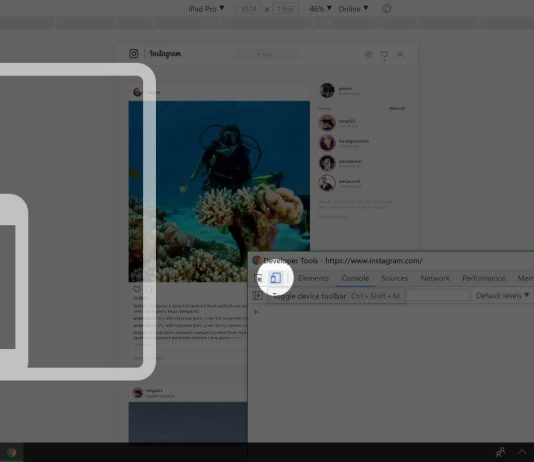Viewport: 534px width, 462px height.
Task: Click the console prompt chevron
Action: point(256,312)
